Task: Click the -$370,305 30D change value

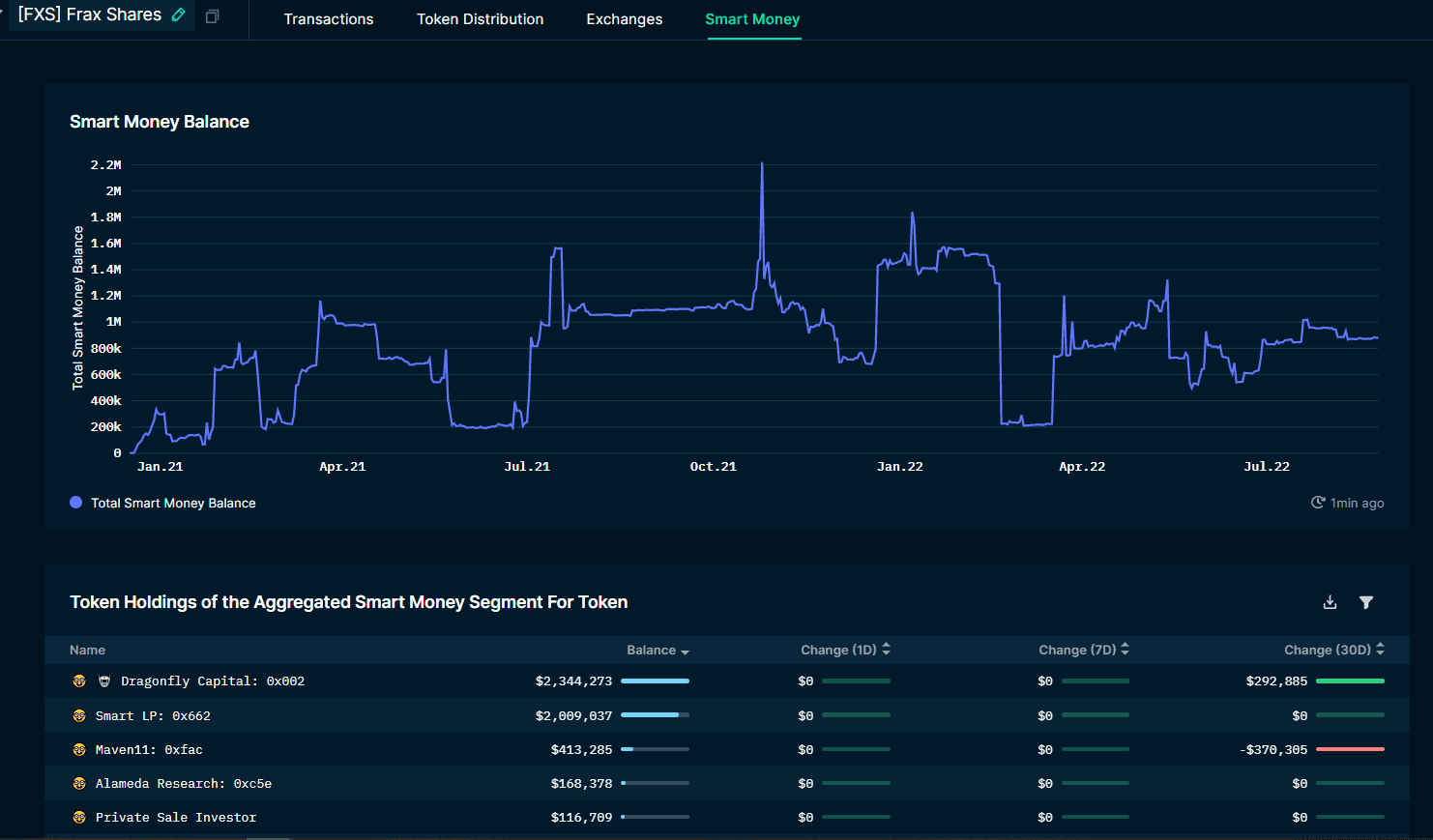Action: click(x=1273, y=750)
